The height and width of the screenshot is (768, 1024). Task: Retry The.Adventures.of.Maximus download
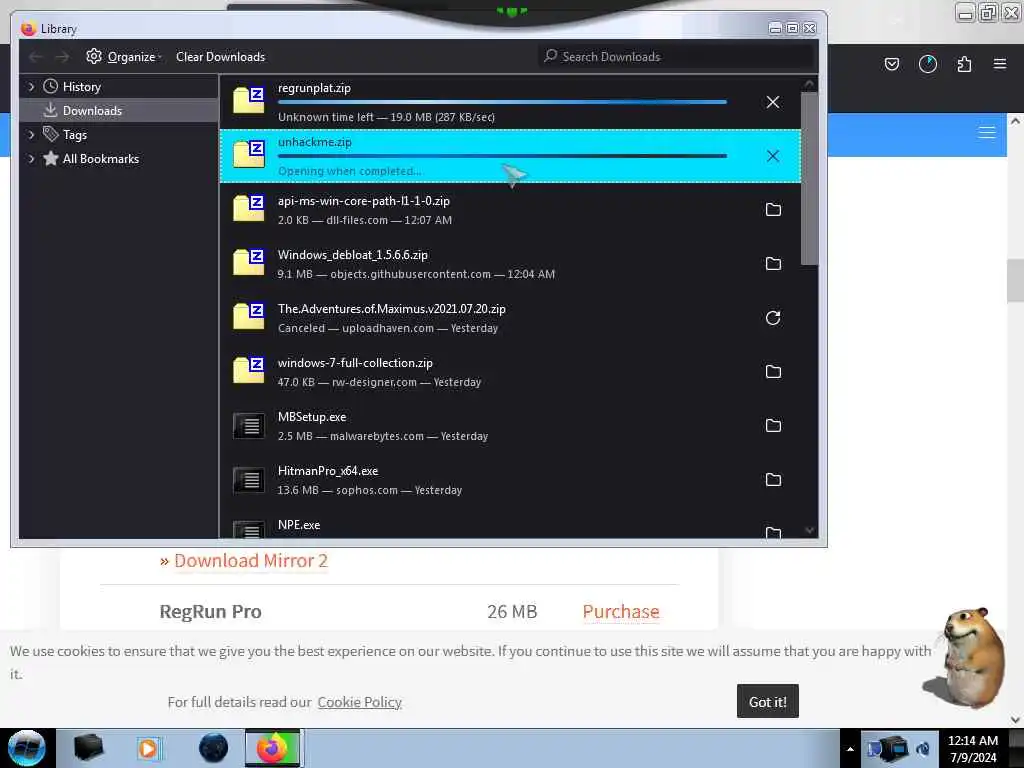773,318
